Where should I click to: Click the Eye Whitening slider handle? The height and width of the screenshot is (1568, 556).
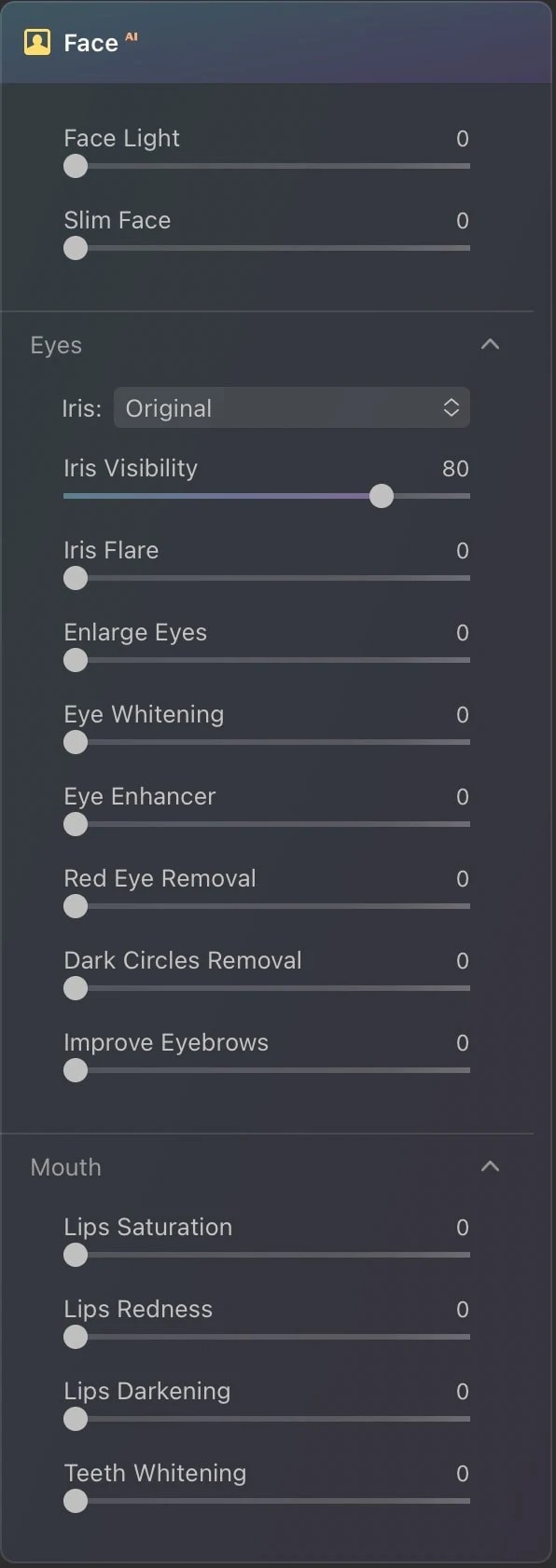[x=75, y=742]
